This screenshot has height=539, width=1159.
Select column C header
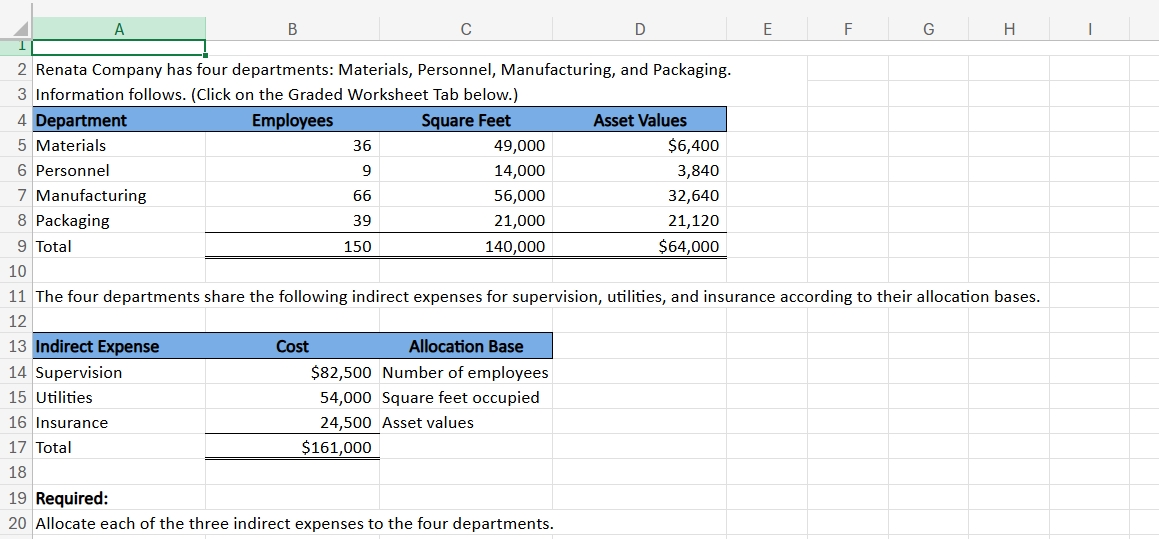pos(466,29)
